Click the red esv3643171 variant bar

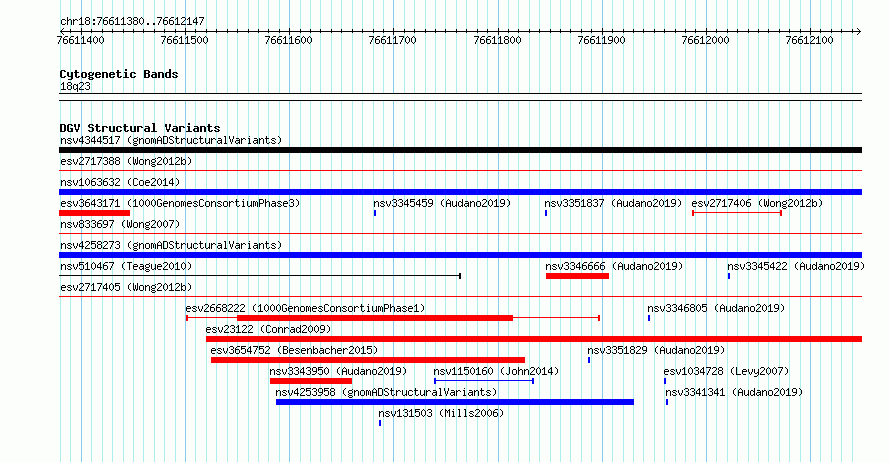94,213
